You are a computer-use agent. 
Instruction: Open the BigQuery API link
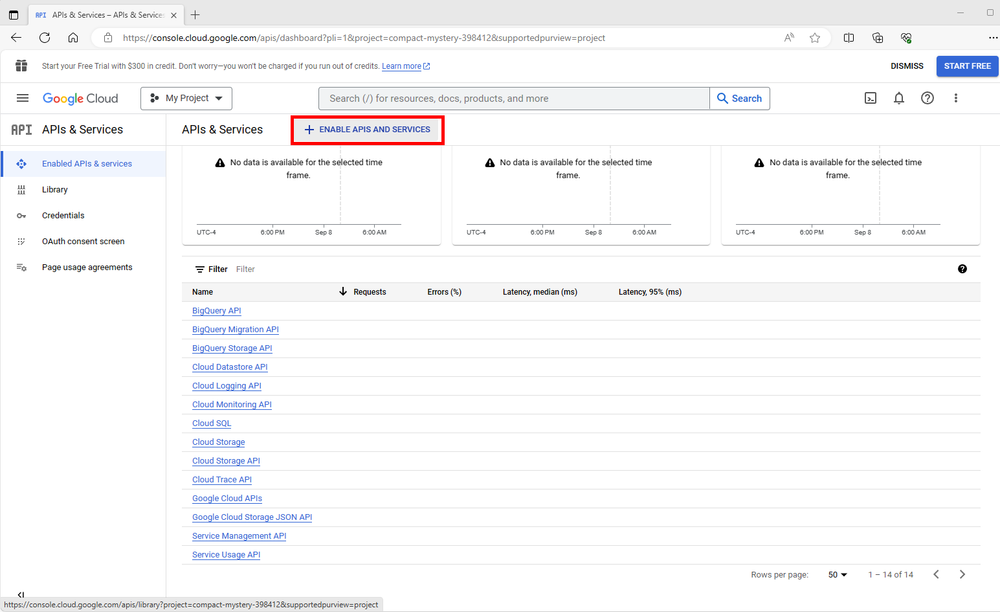[x=217, y=310]
